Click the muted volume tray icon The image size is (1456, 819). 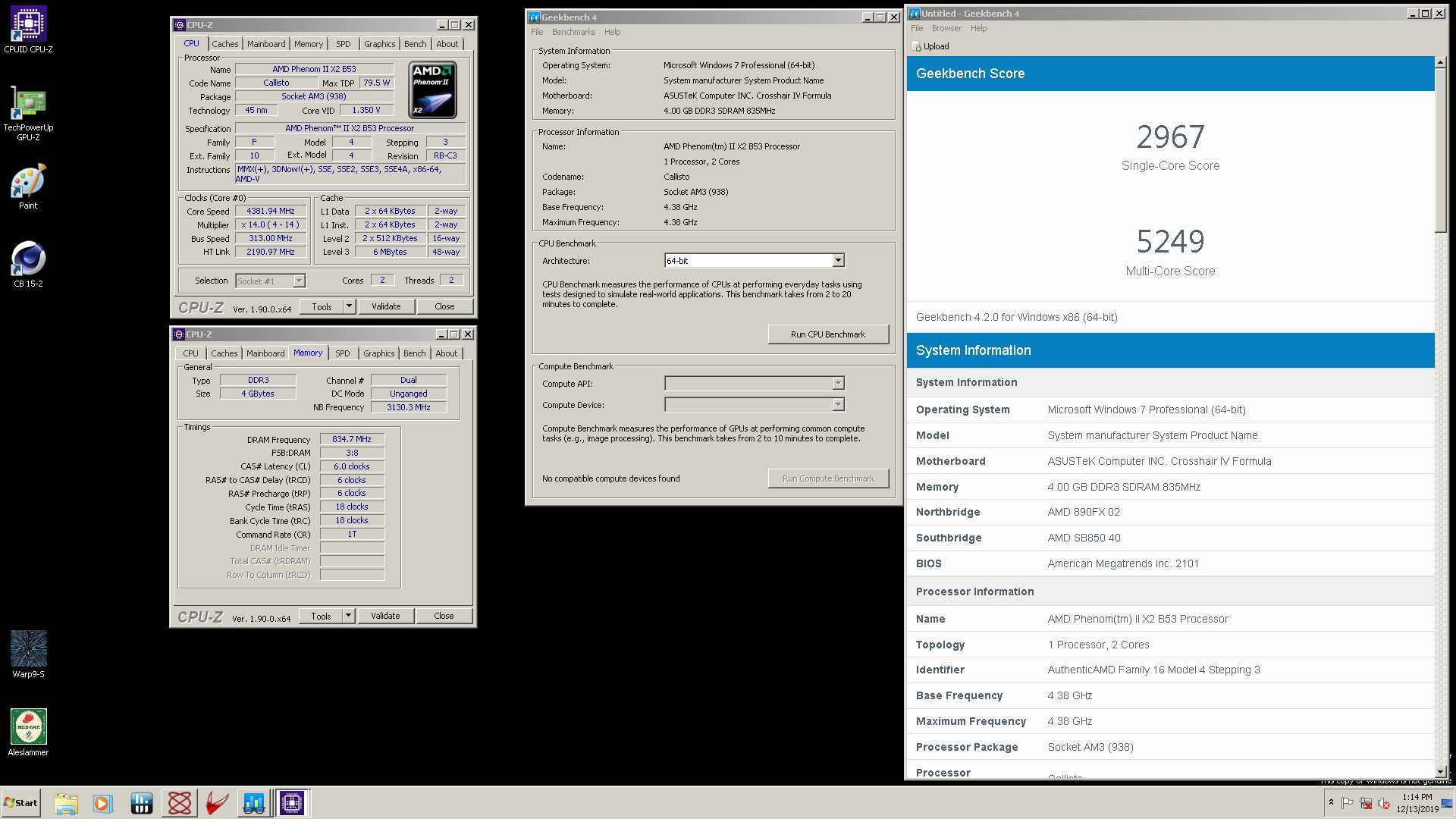click(1384, 803)
